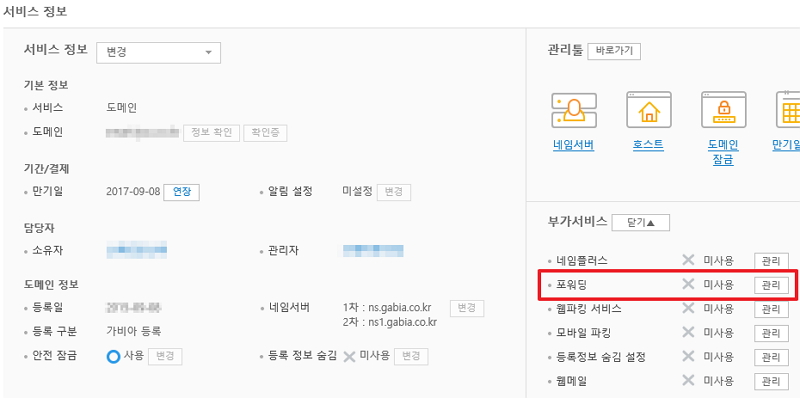The height and width of the screenshot is (398, 800).
Task: Click the 네임서버 link text
Action: [x=573, y=145]
